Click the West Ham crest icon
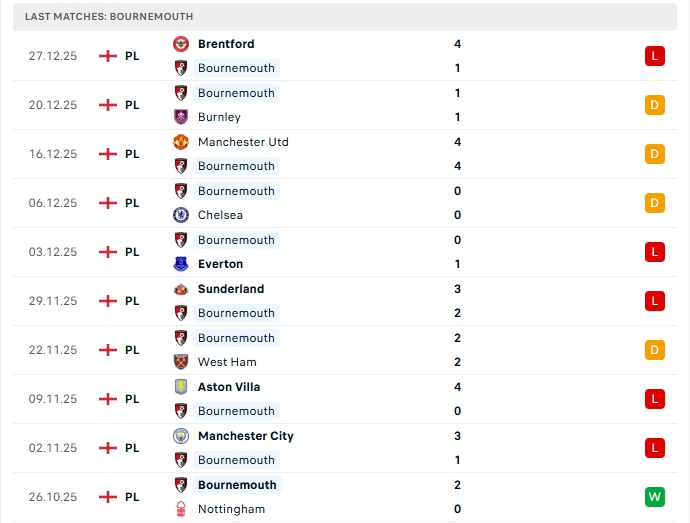Screen dimensions: 690x523 click(181, 362)
